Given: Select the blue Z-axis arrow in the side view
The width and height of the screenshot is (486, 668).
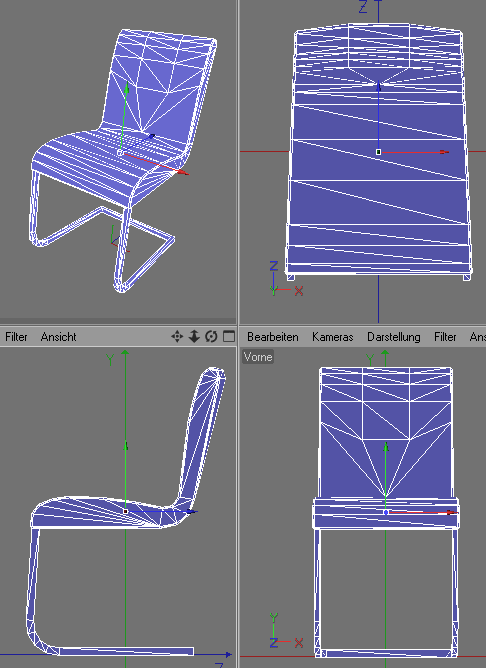Looking at the screenshot, I should point(191,512).
